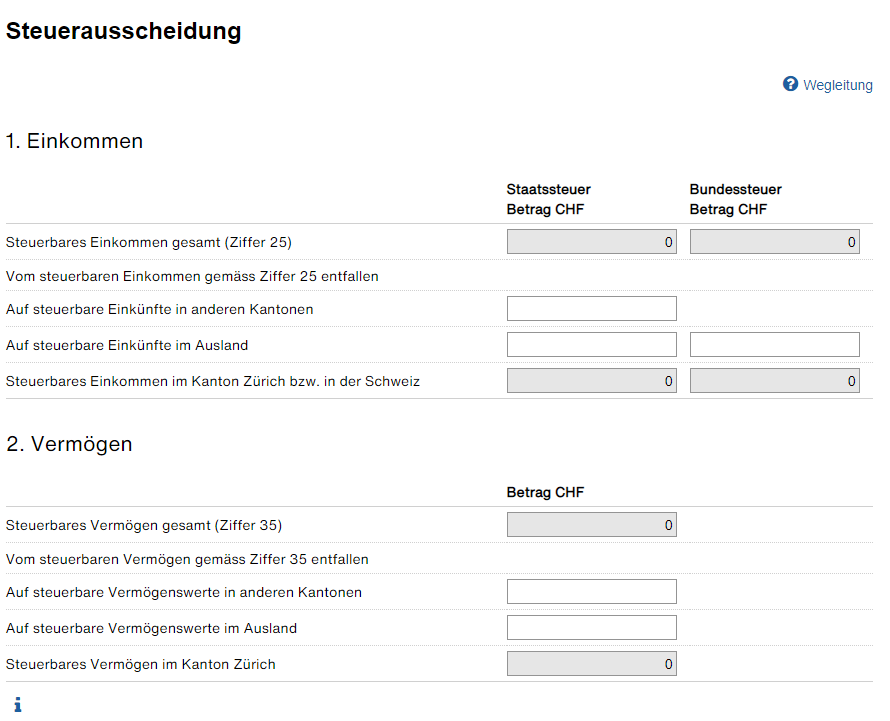The height and width of the screenshot is (721, 890).
Task: Click the blue info icon below the Vermögen table
Action: (x=18, y=705)
